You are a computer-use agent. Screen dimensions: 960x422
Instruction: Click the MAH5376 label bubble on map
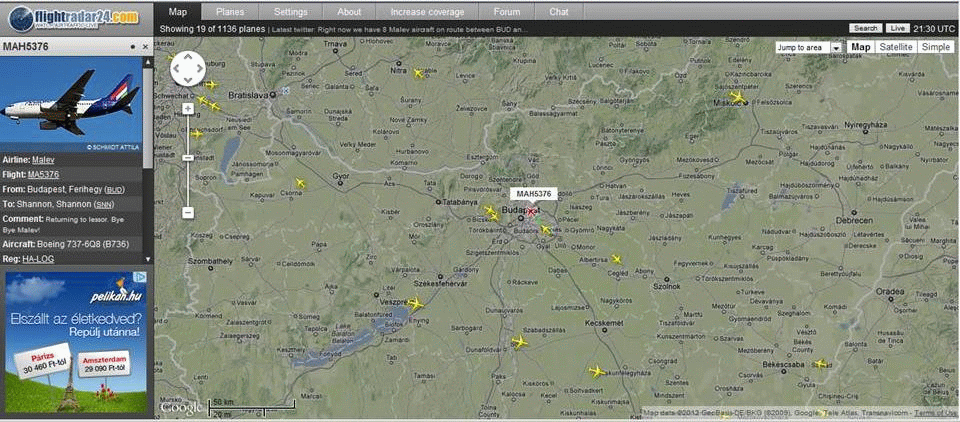(534, 194)
